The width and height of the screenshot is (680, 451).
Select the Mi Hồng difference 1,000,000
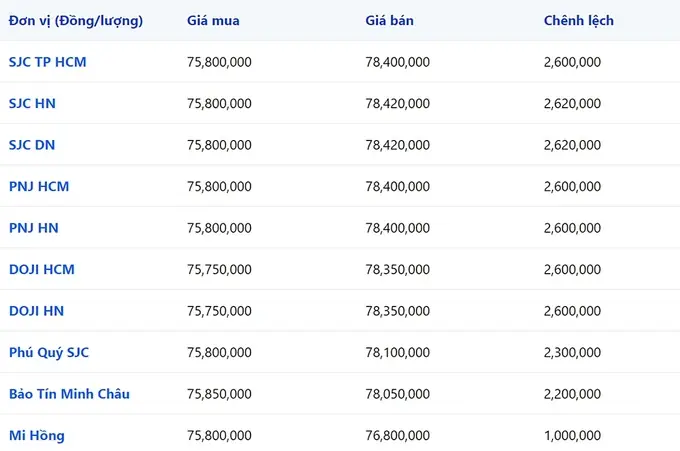(x=572, y=435)
